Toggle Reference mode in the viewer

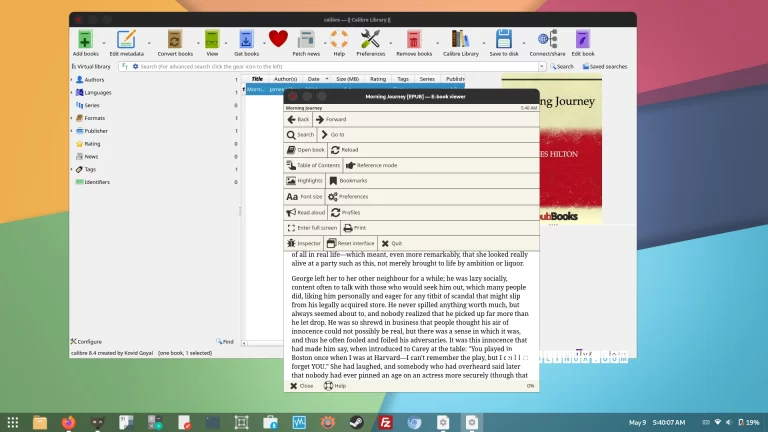pyautogui.click(x=371, y=164)
